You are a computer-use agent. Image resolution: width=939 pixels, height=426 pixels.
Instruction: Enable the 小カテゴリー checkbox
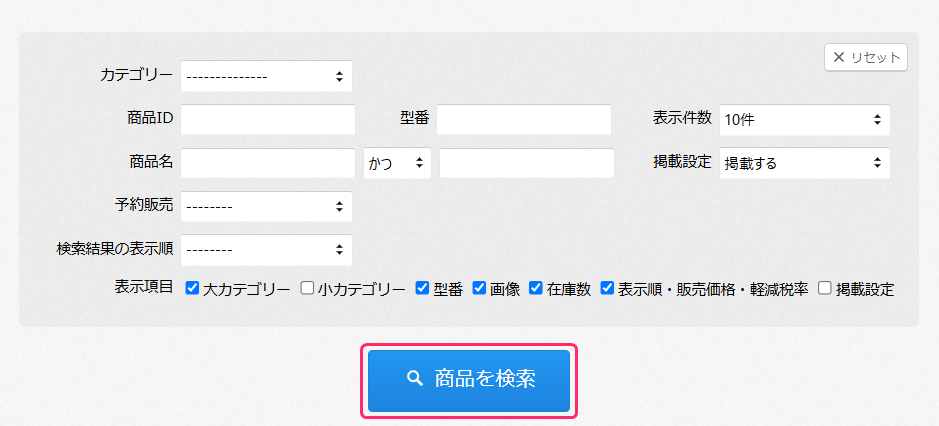pyautogui.click(x=308, y=288)
